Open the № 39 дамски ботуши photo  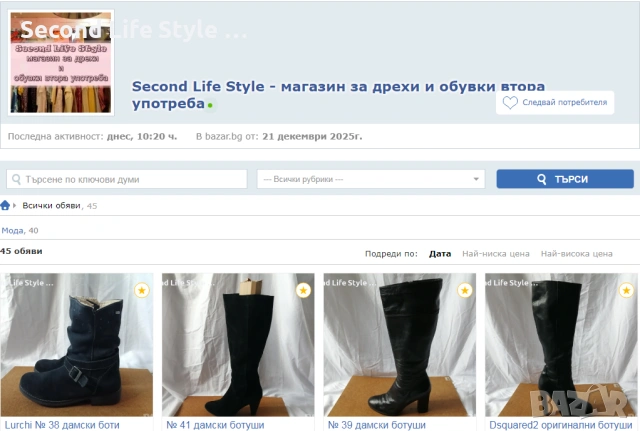point(400,345)
